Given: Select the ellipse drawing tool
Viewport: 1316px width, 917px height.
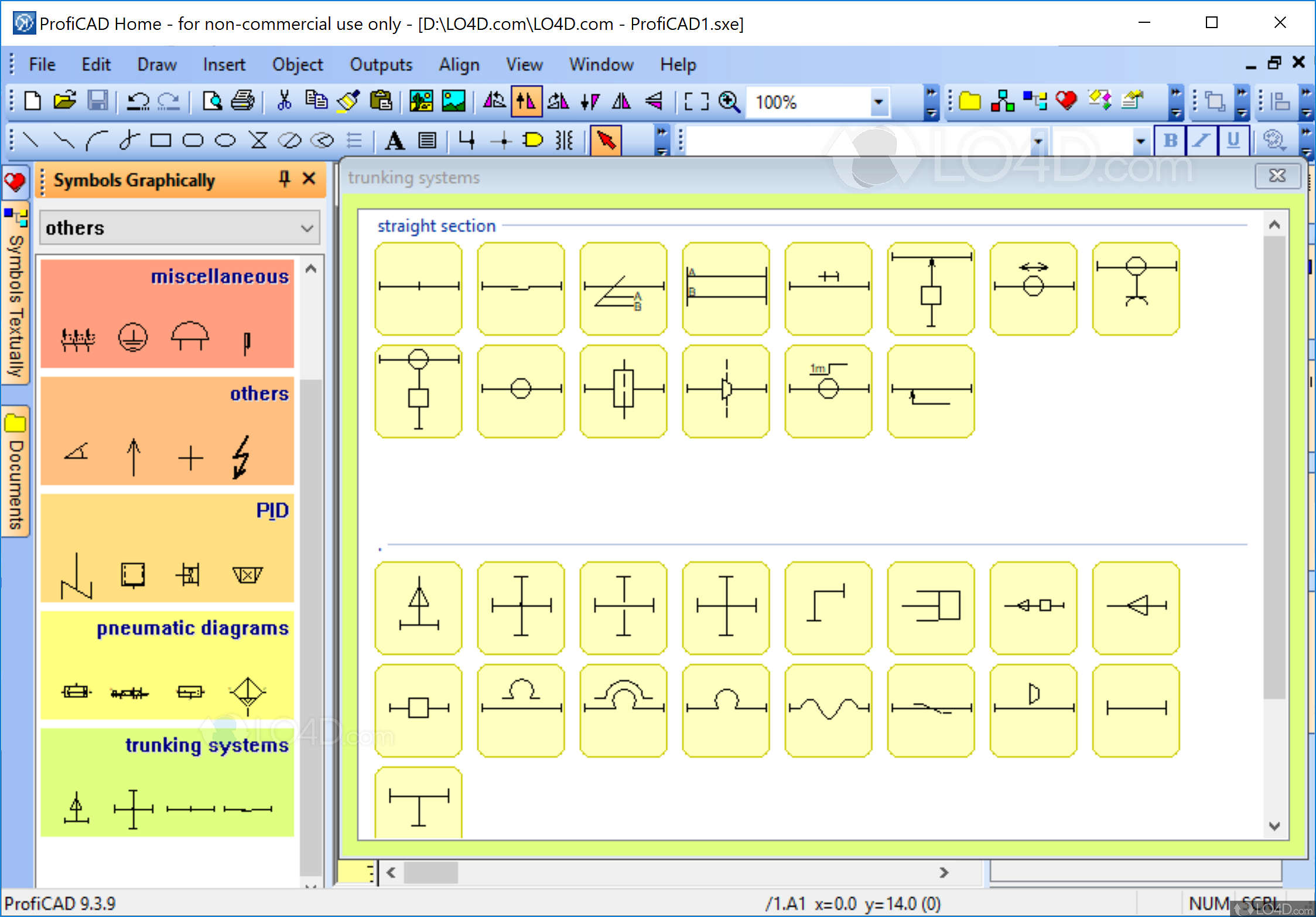Looking at the screenshot, I should [225, 141].
